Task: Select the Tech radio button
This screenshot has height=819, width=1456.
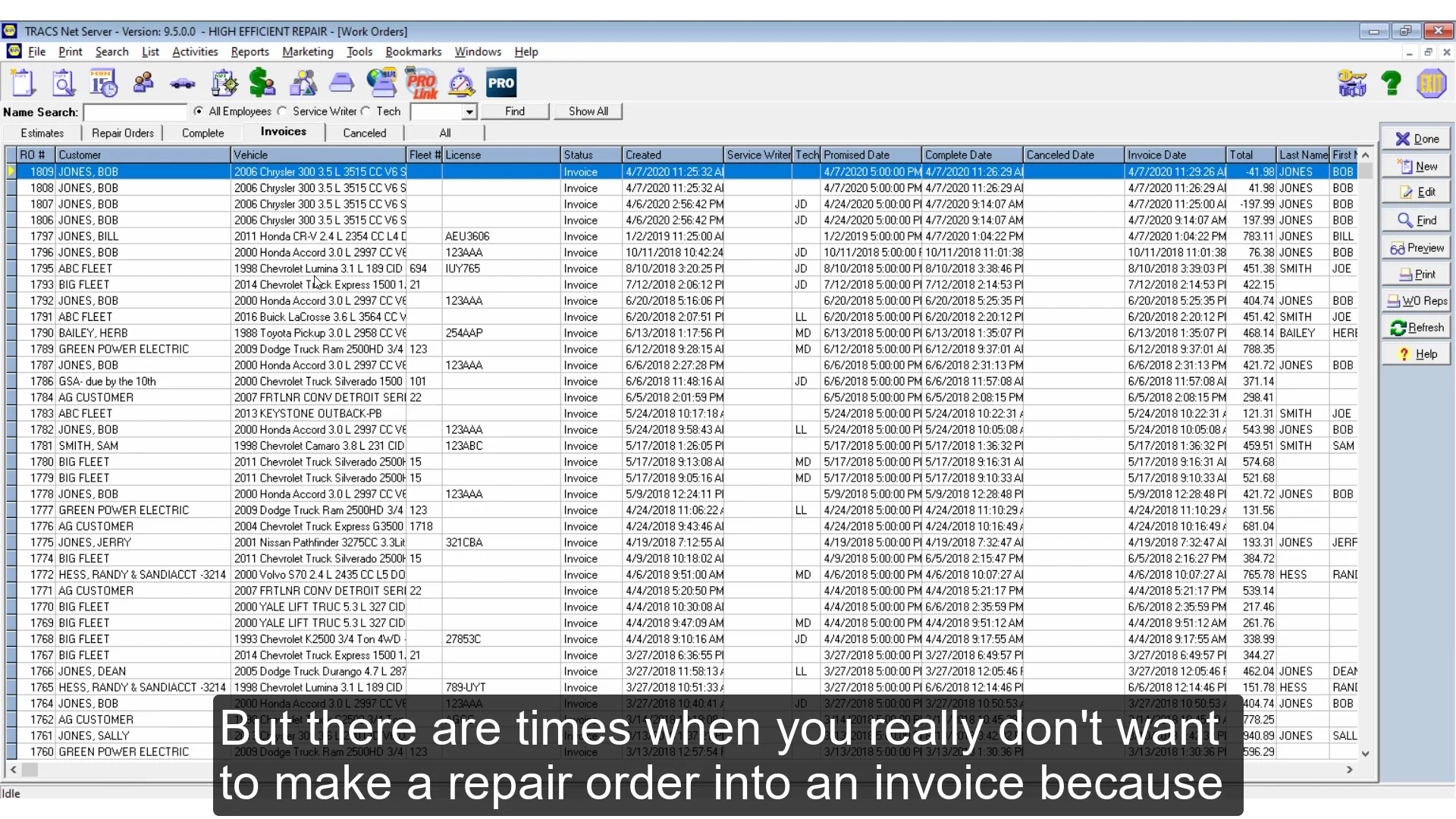Action: tap(366, 111)
